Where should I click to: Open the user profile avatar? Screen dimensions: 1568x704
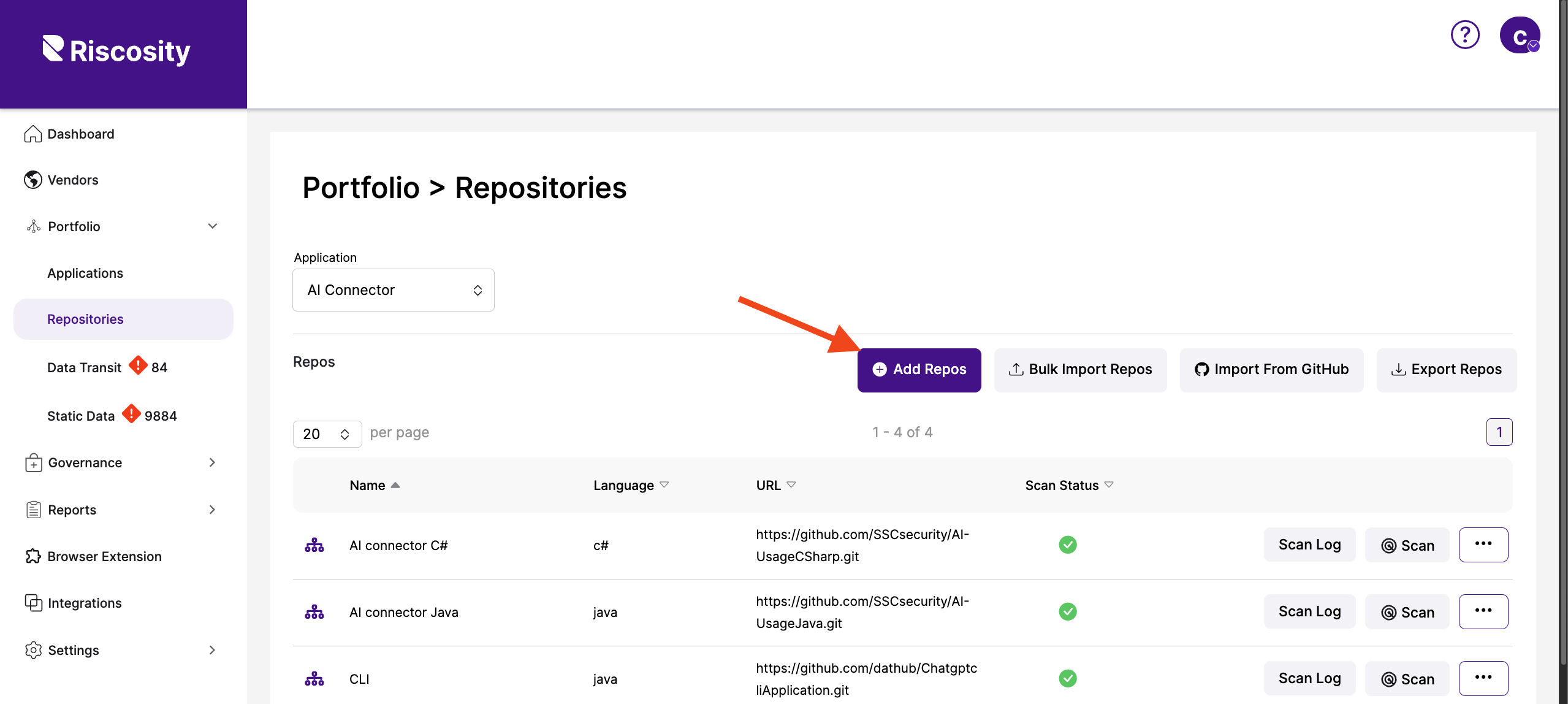1520,36
